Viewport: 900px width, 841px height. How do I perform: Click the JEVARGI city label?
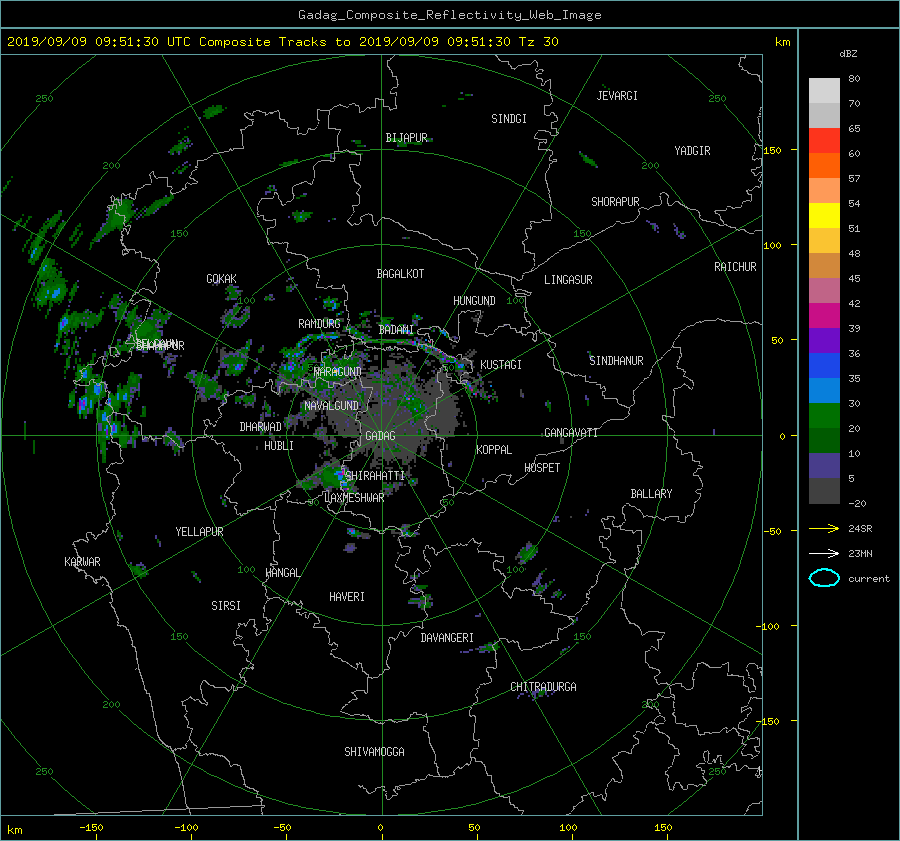pos(617,96)
